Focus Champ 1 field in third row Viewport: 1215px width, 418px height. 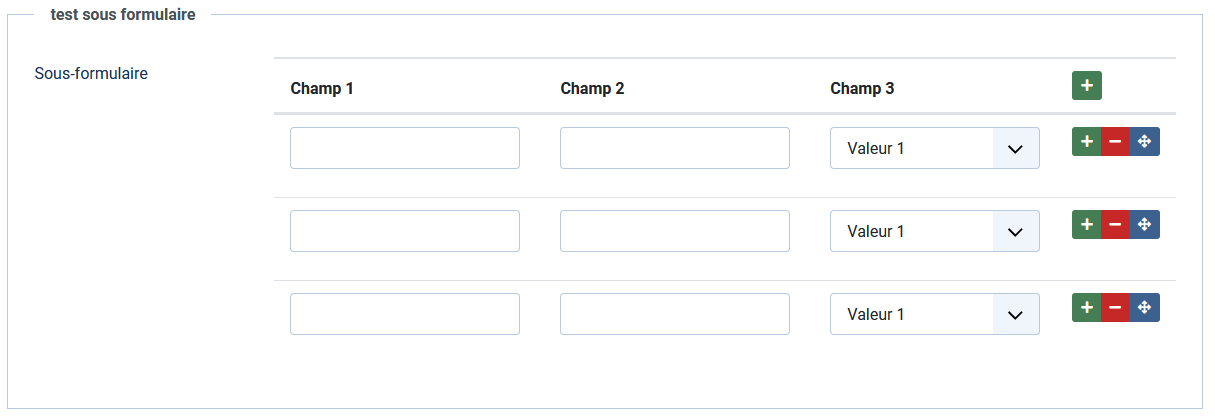tap(405, 314)
